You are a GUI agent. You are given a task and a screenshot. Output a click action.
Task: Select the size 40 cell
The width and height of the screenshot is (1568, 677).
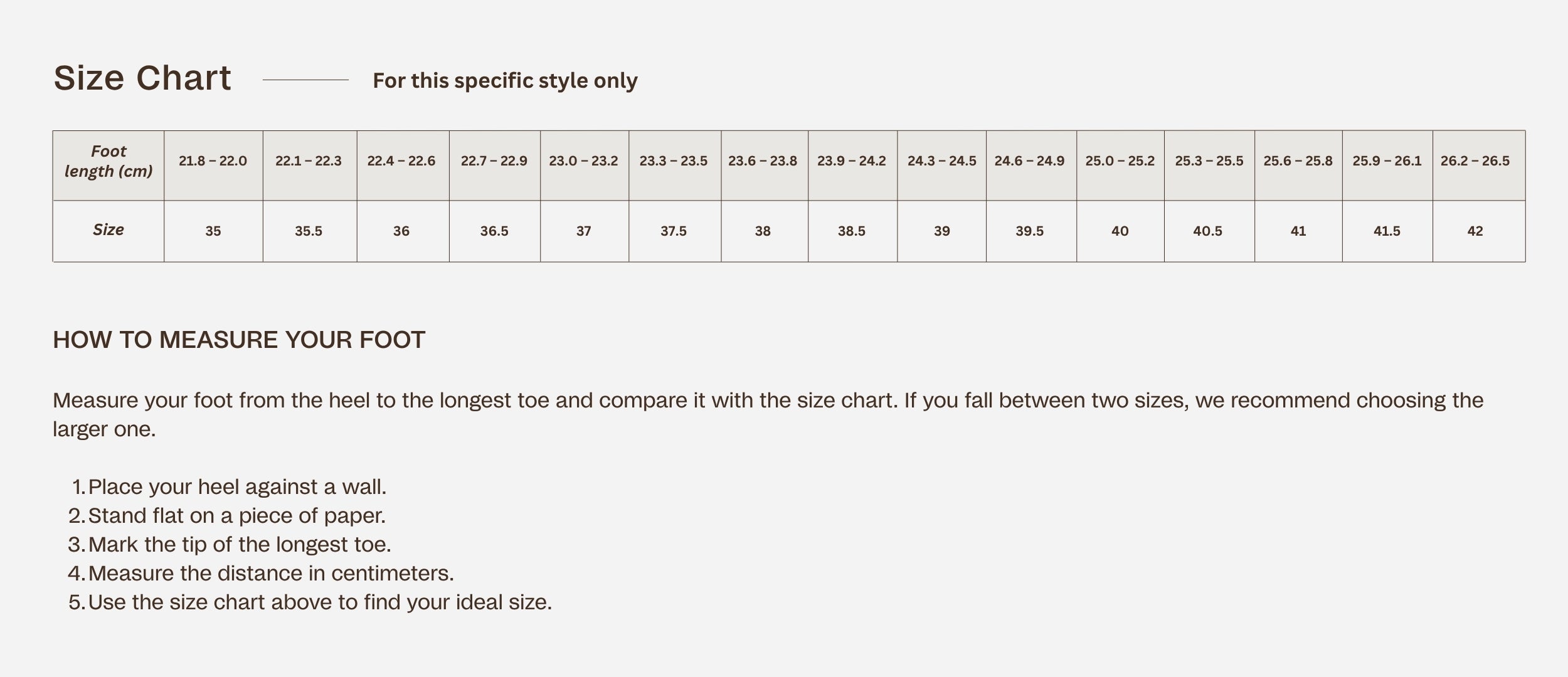(x=1120, y=231)
